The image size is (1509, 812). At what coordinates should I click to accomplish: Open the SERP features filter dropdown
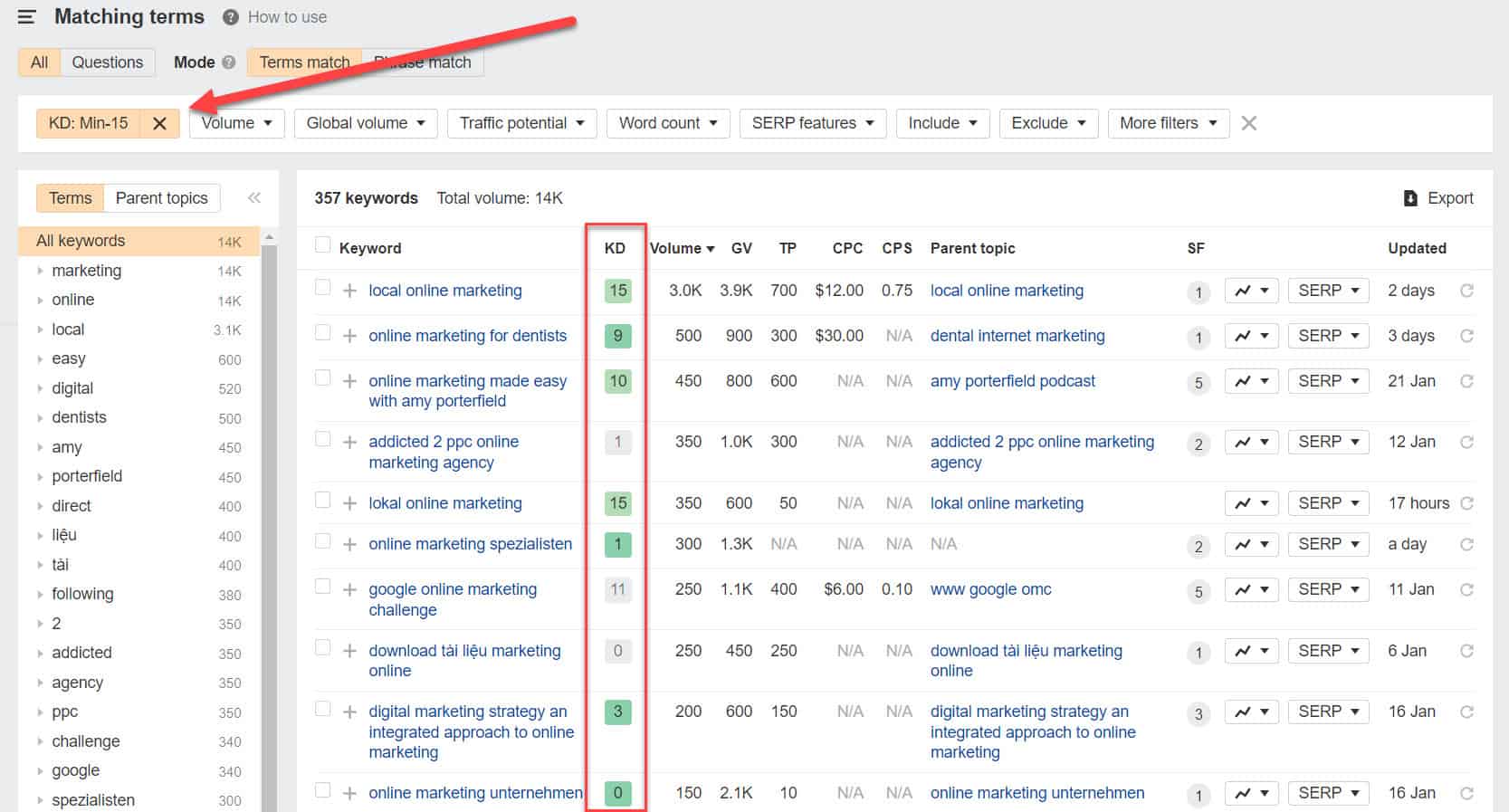tap(813, 123)
